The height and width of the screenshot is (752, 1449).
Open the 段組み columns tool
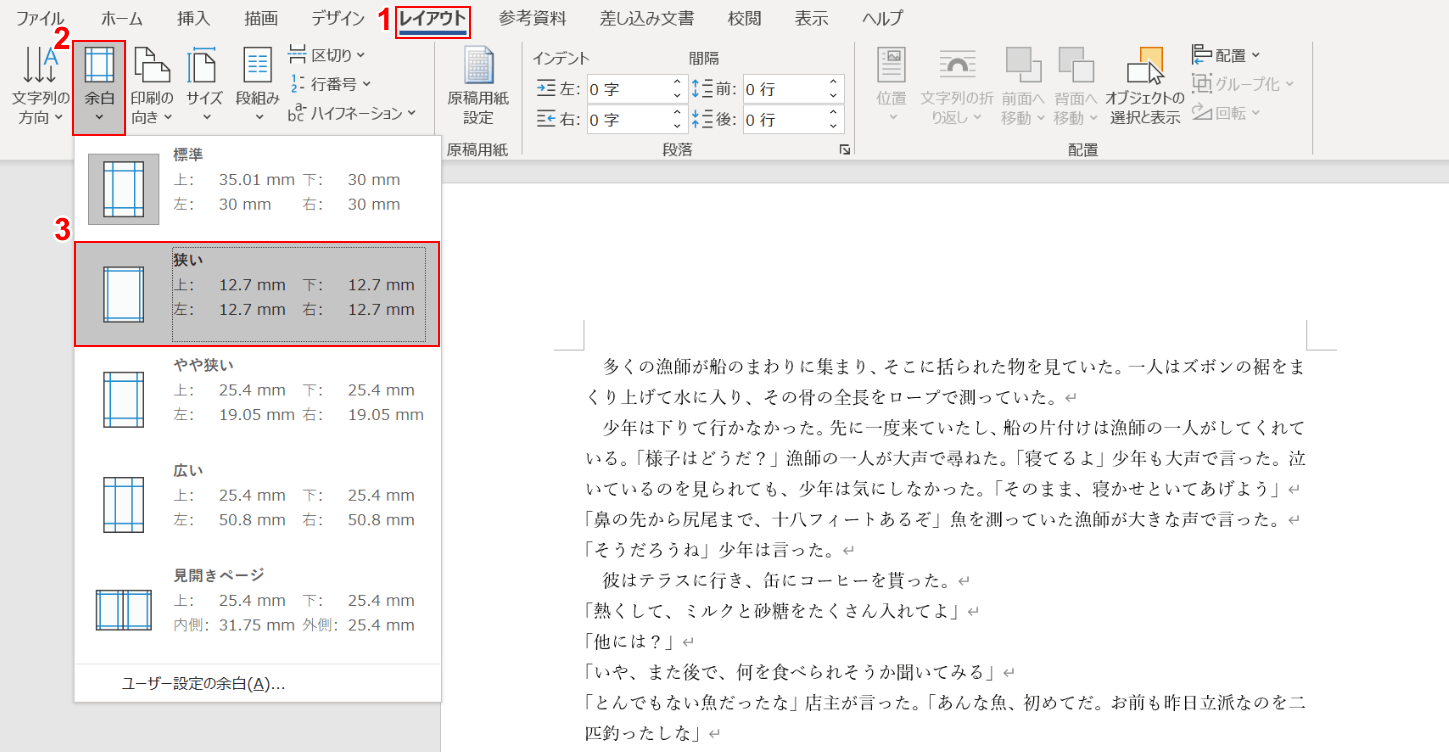pos(258,87)
